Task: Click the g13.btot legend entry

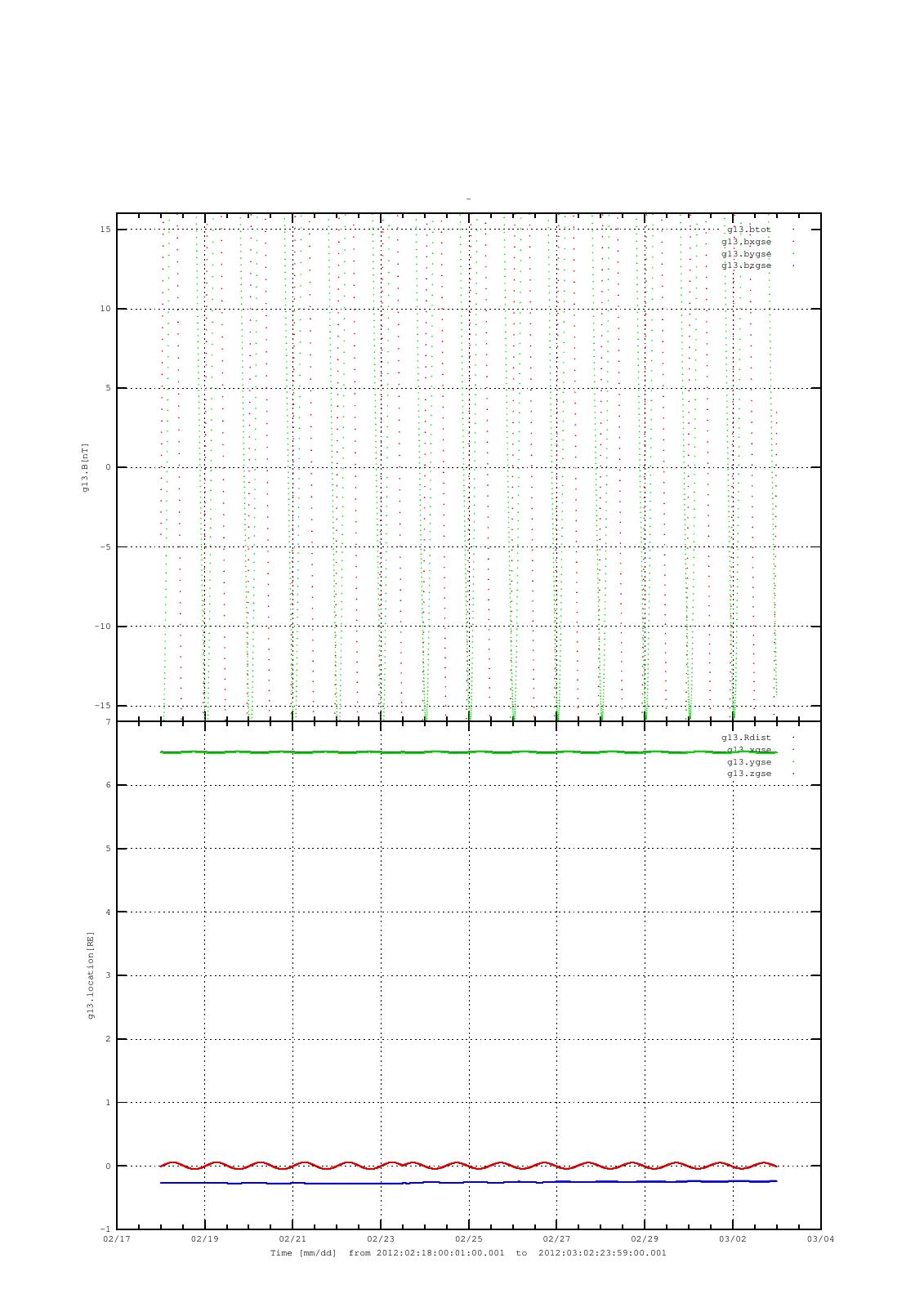Action: (x=749, y=230)
